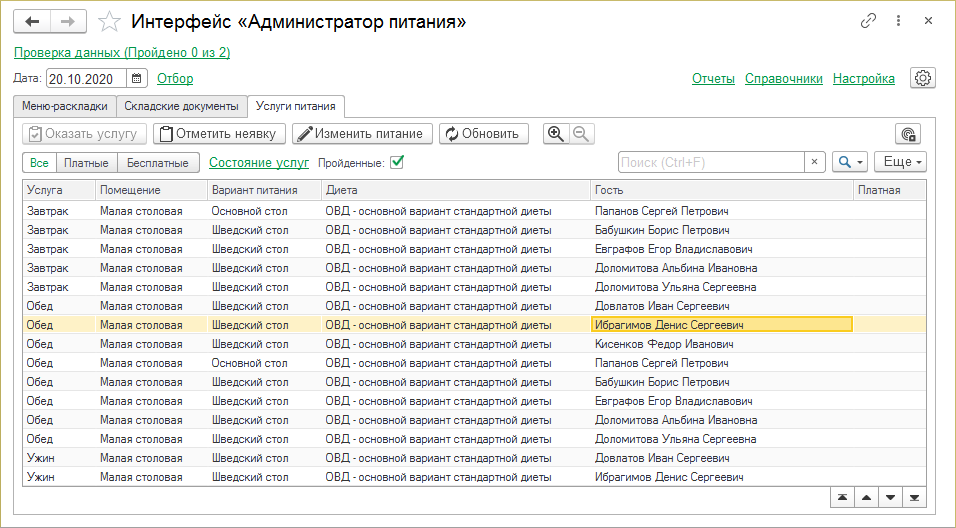This screenshot has height=528, width=956.
Task: Clear the search field with the X
Action: (x=815, y=162)
